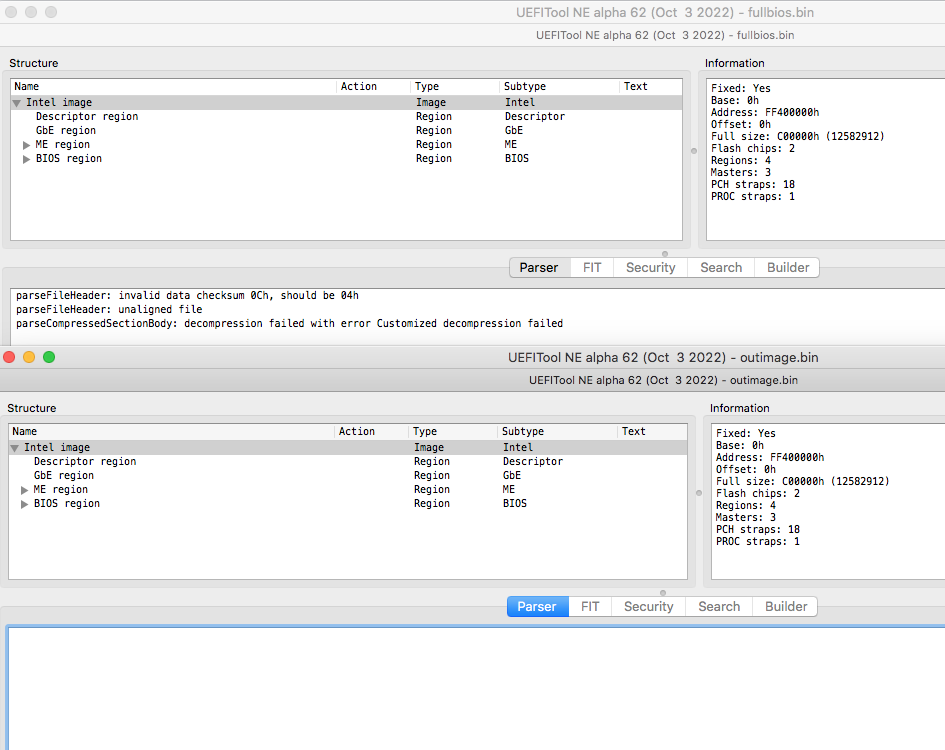Expand ME region in fullbios.bin window
Viewport: 945px width, 750px height.
point(26,145)
